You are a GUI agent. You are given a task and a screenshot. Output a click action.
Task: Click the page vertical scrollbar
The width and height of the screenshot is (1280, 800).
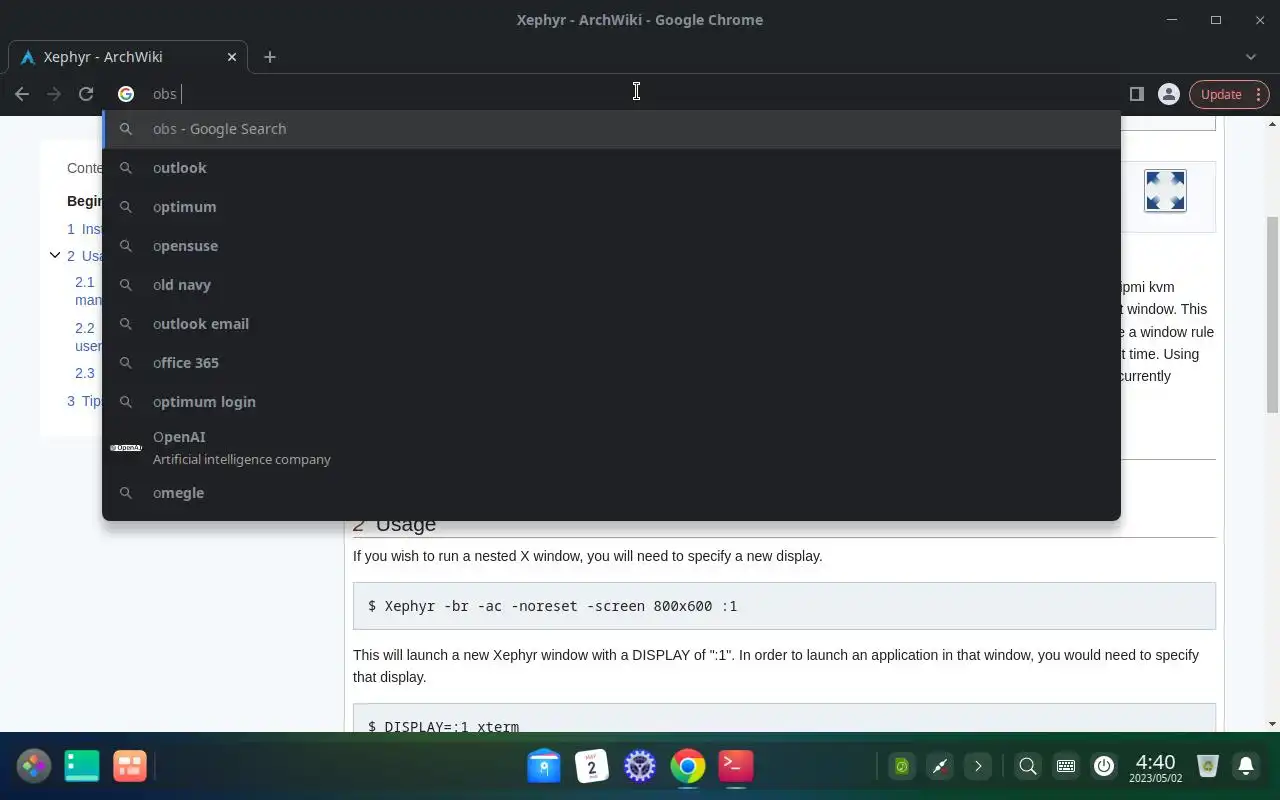point(1272,313)
